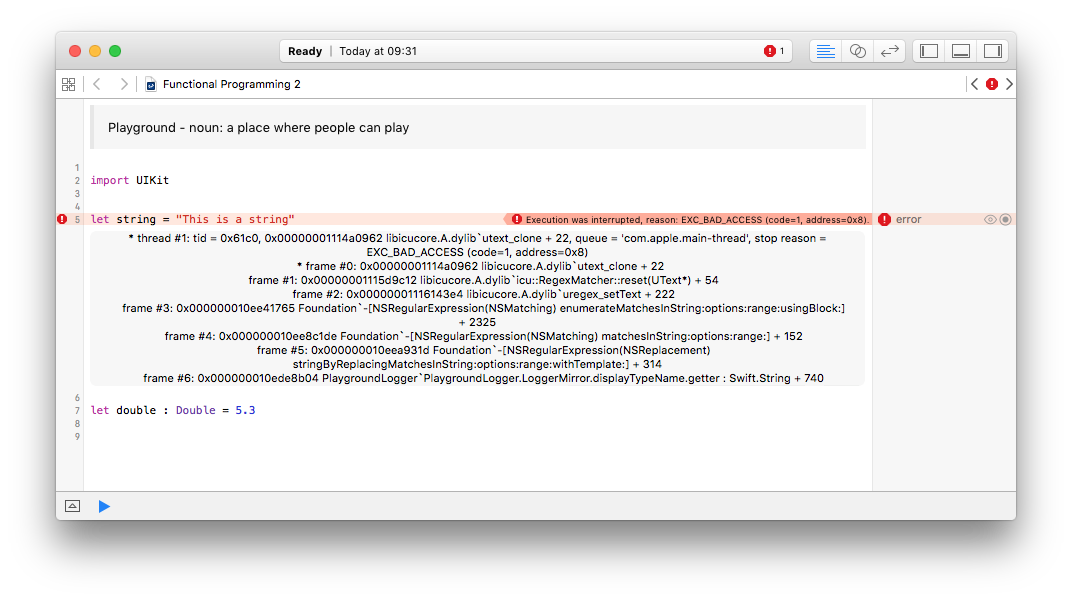
Task: Jump to the previous issue
Action: point(974,84)
